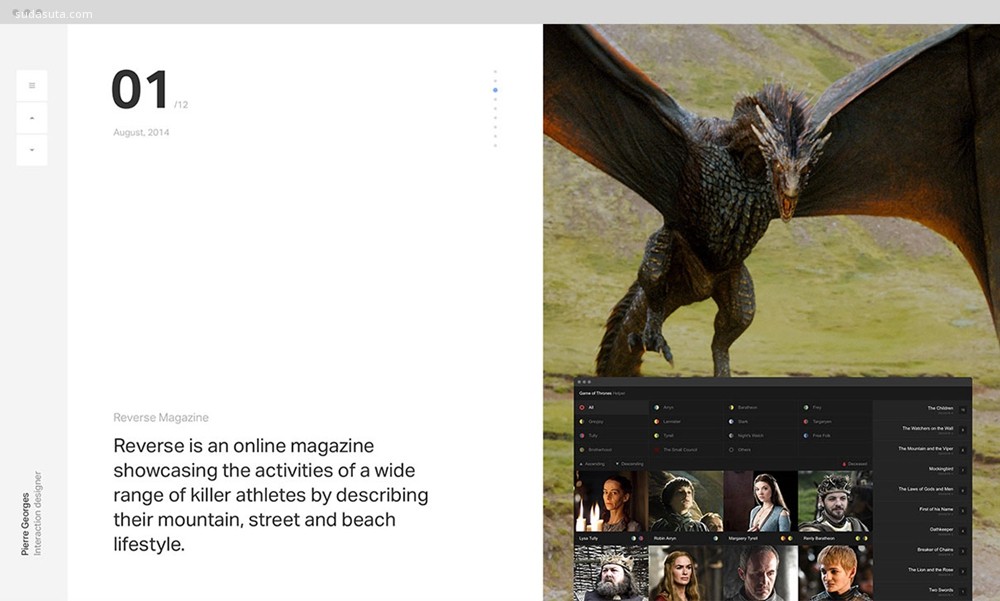Open the Mockingbird episode entry
1000x601 pixels.
[x=941, y=470]
